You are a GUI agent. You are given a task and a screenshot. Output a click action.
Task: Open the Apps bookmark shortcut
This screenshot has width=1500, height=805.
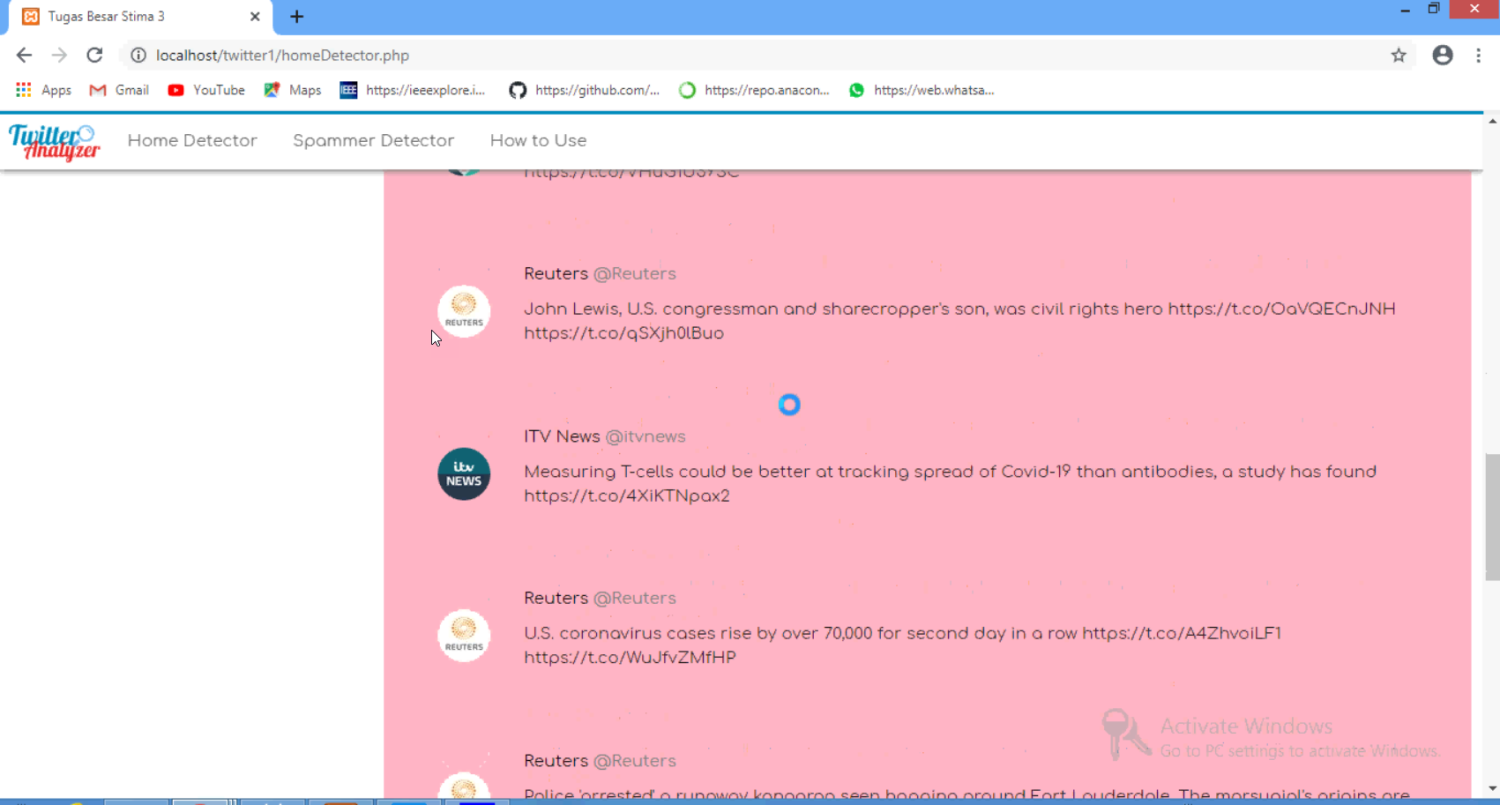tap(43, 90)
